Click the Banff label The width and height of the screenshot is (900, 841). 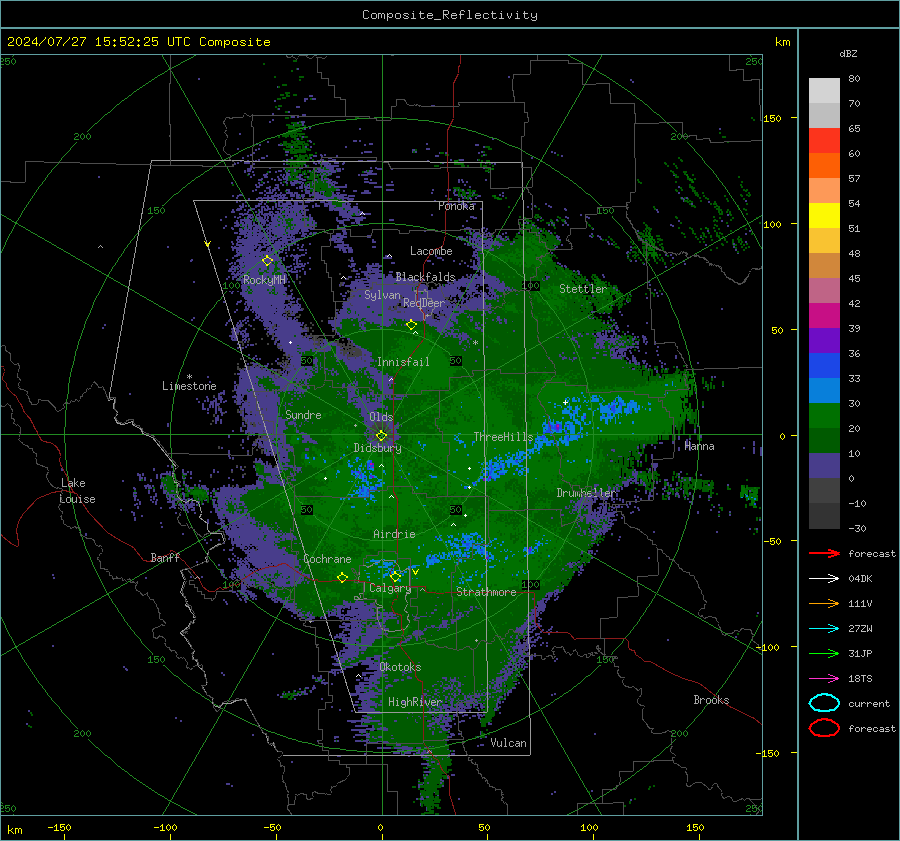[165, 557]
